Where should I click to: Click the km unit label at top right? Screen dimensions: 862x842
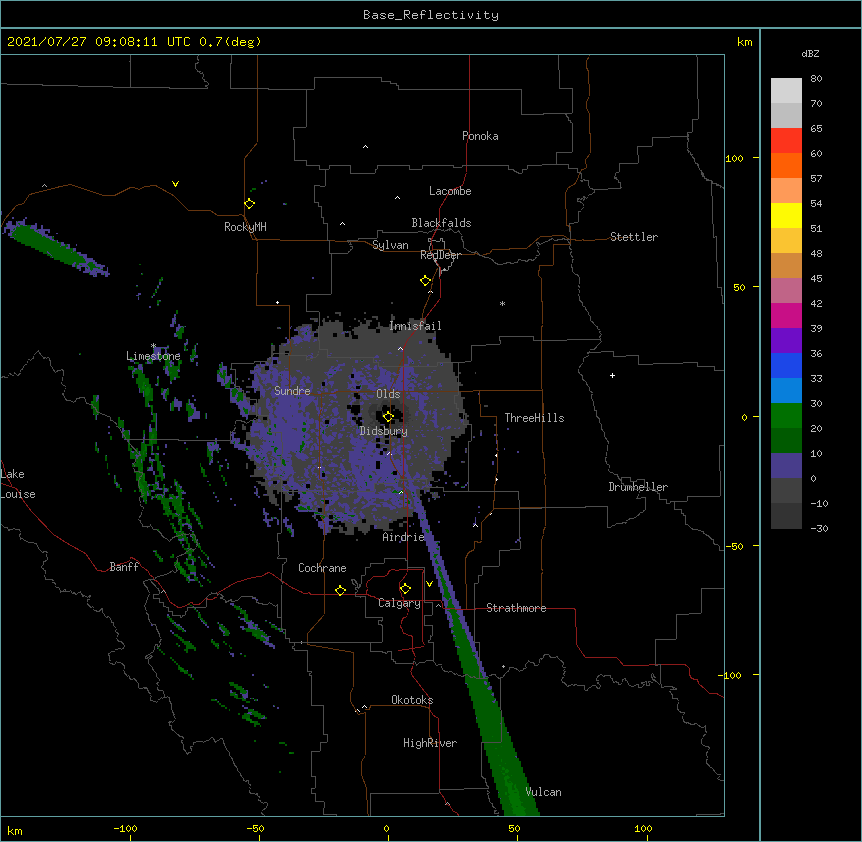click(744, 42)
